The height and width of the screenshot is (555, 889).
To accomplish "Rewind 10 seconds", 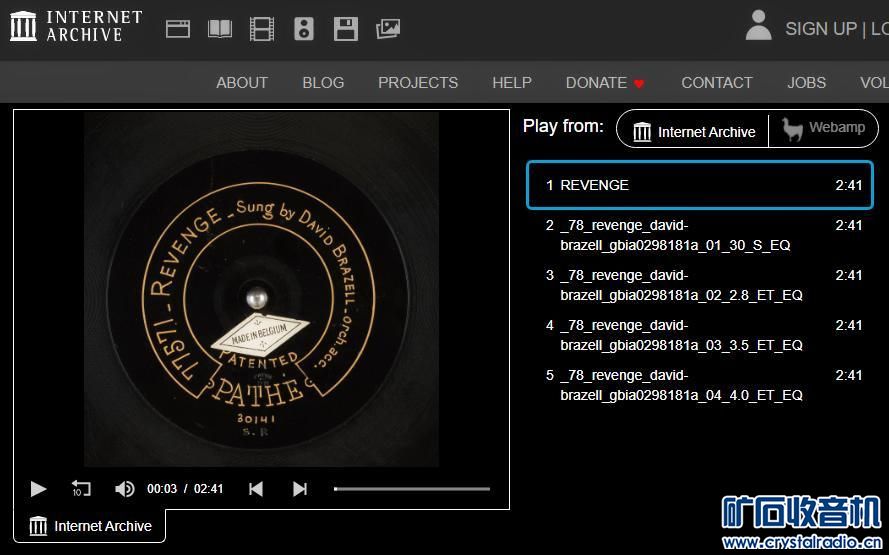I will click(x=81, y=489).
